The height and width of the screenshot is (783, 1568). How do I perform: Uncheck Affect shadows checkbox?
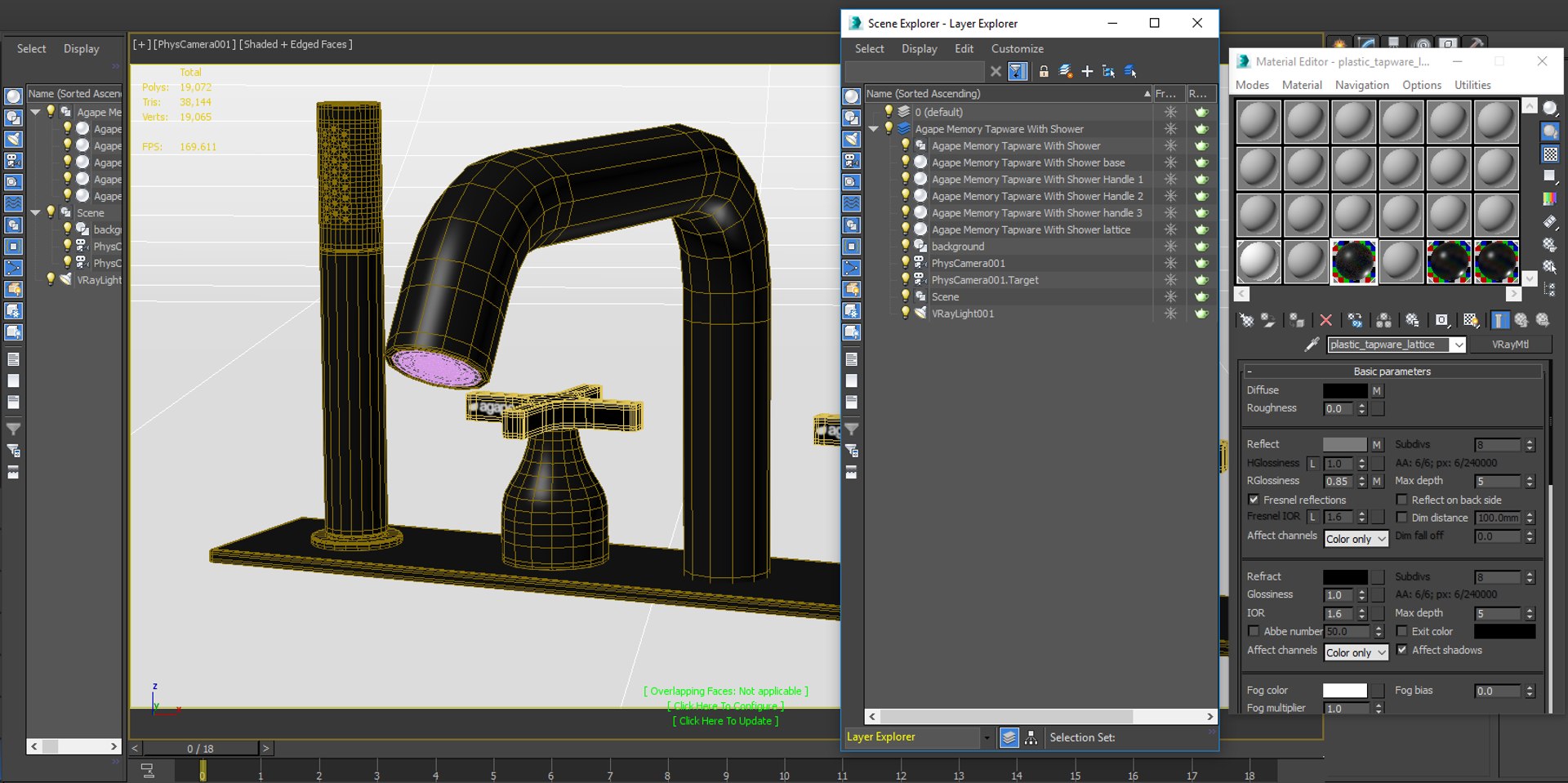pyautogui.click(x=1401, y=650)
